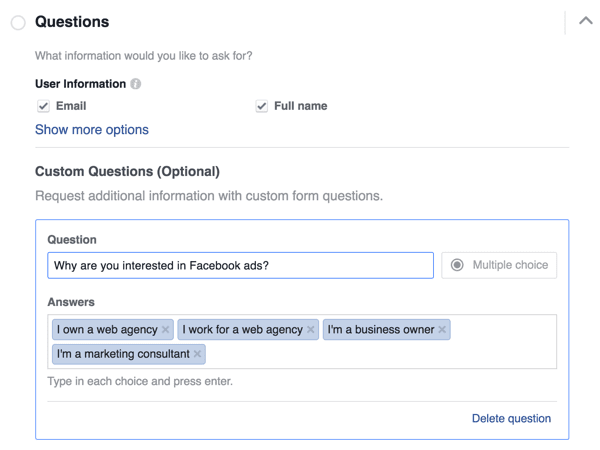Select the 'I own a web agency' tag
Image resolution: width=600 pixels, height=450 pixels.
coord(106,329)
